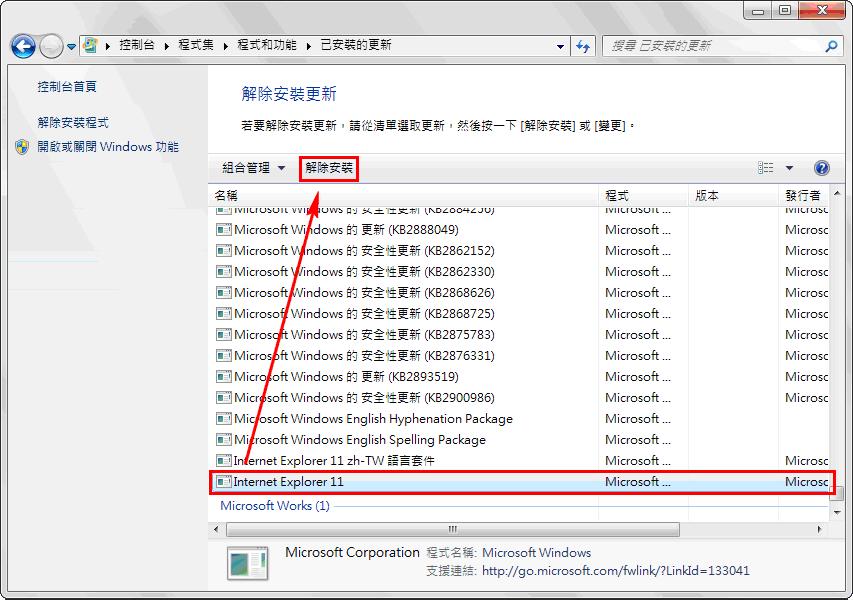Click the icon of Internet Explorer 11 row
Viewport: 853px width, 600px height.
[x=224, y=482]
